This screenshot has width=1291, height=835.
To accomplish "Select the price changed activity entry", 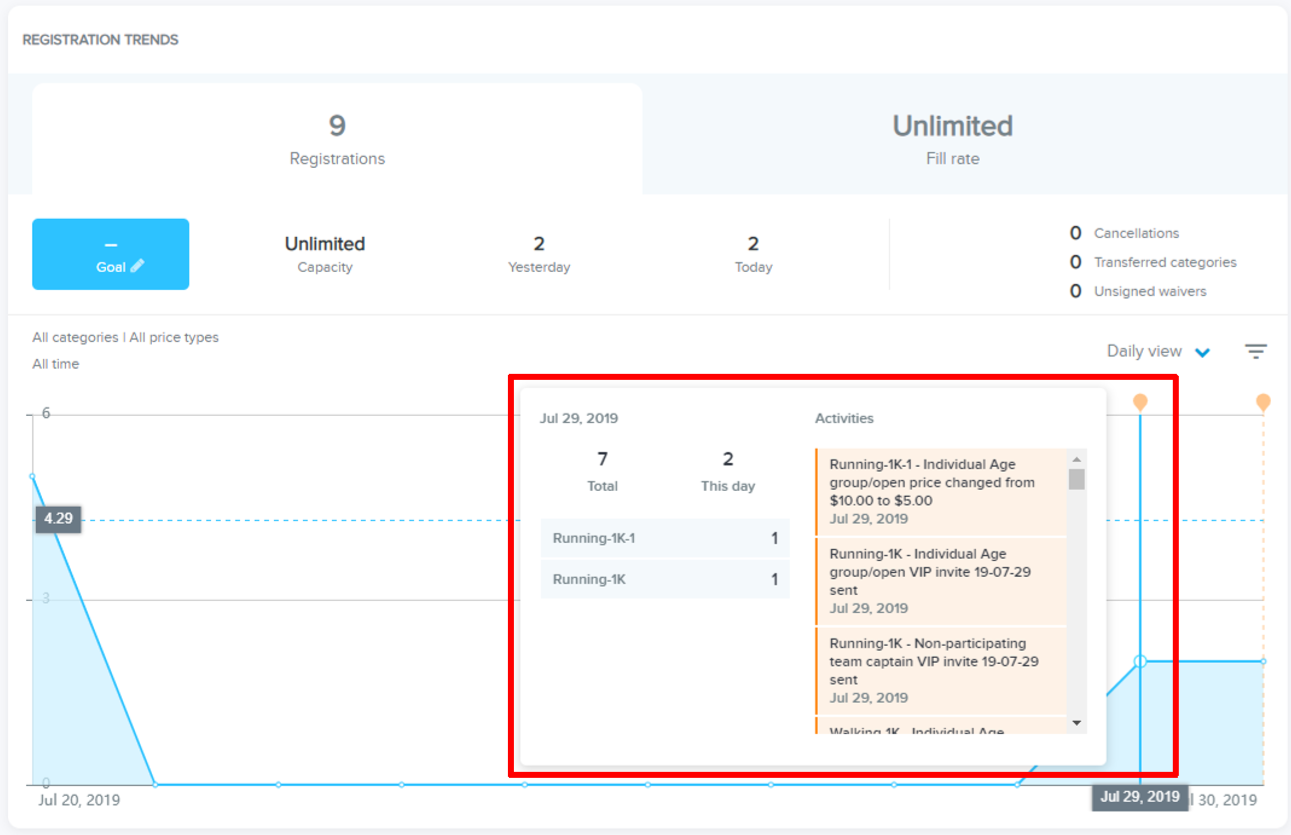I will [940, 491].
